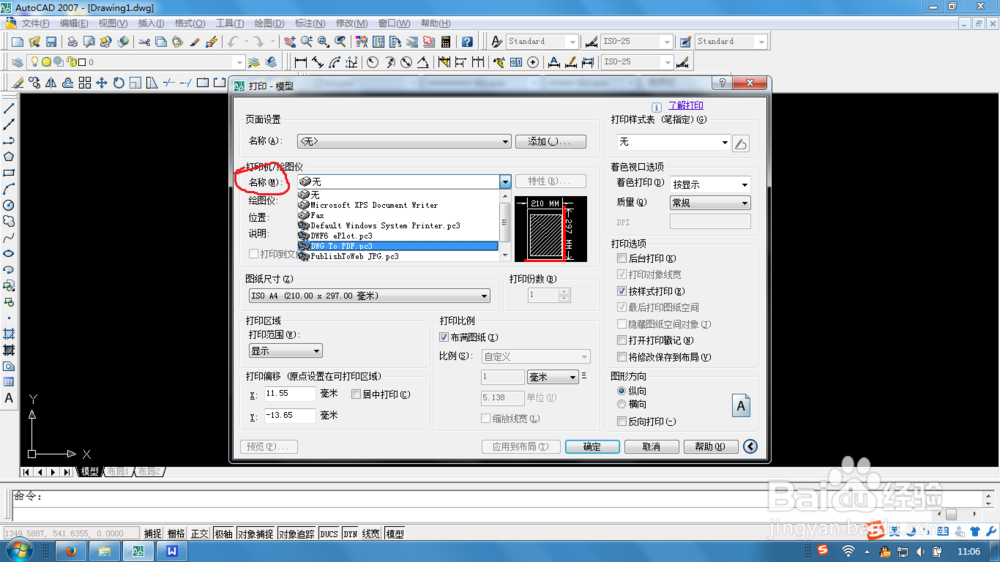Open 了解打印 link
The image size is (1000, 562).
click(x=686, y=105)
